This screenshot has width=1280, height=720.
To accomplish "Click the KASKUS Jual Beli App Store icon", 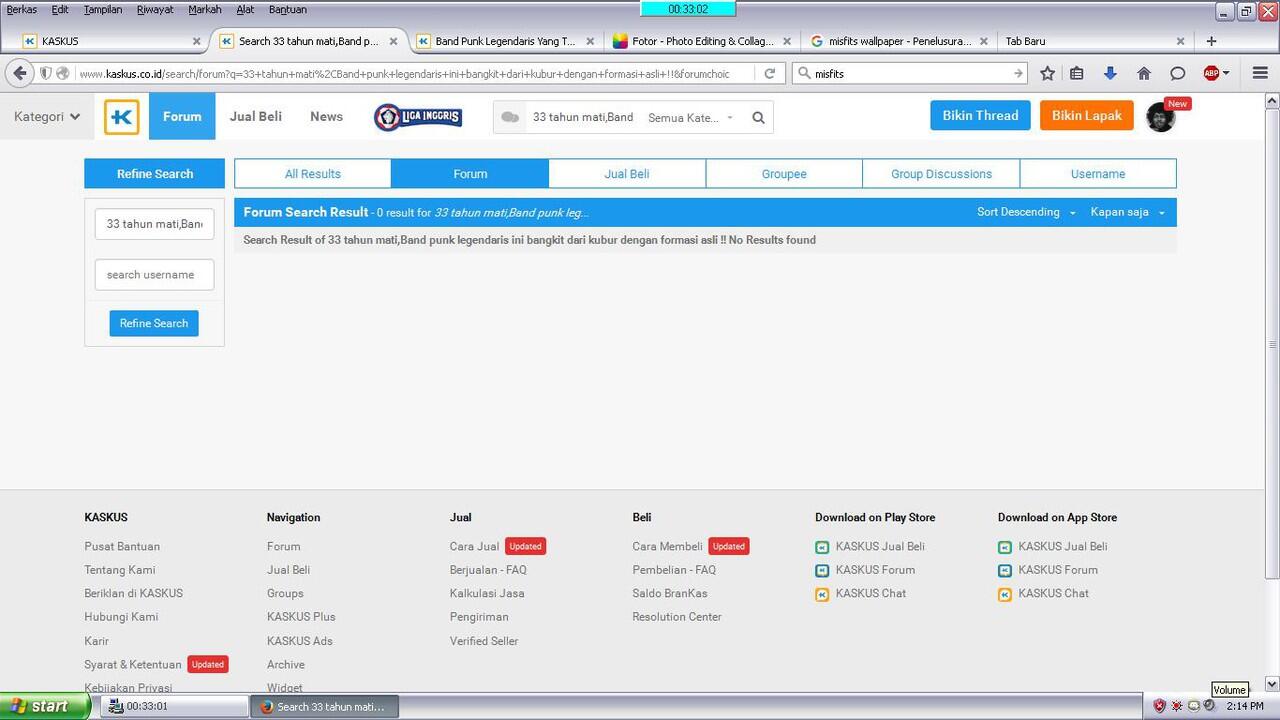I will 1005,547.
